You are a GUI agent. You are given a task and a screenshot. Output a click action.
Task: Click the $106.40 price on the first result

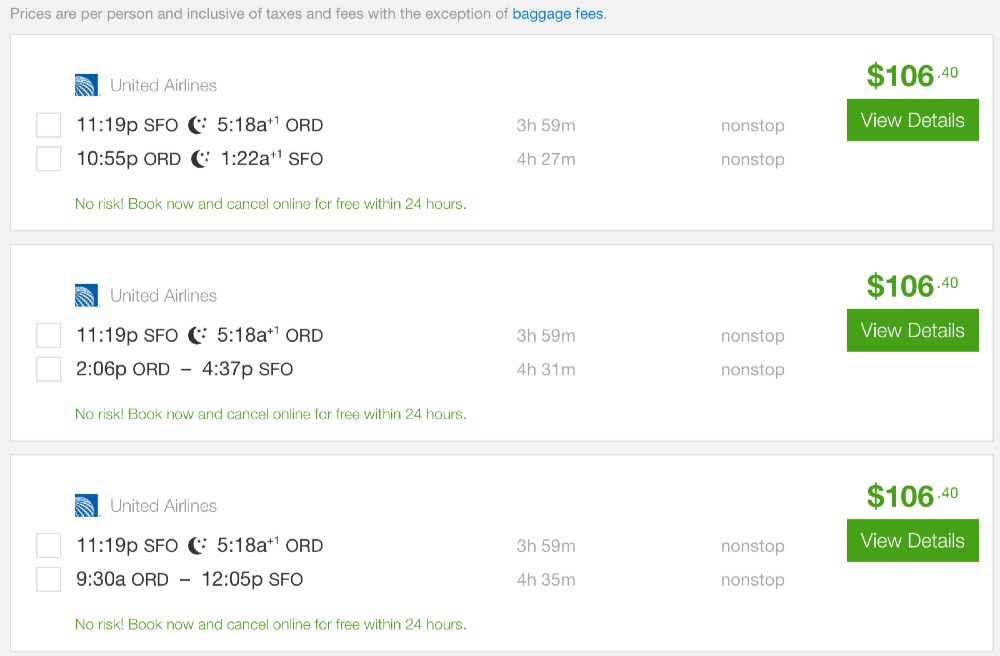pyautogui.click(x=911, y=76)
